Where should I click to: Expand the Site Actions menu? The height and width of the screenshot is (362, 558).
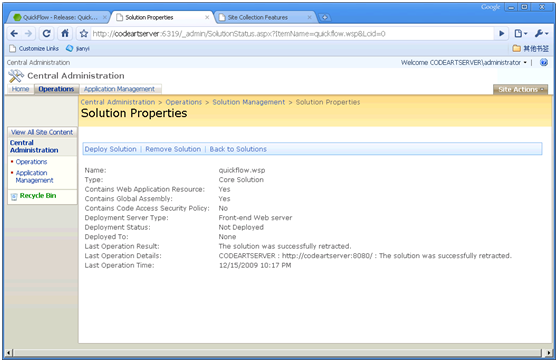click(x=520, y=89)
